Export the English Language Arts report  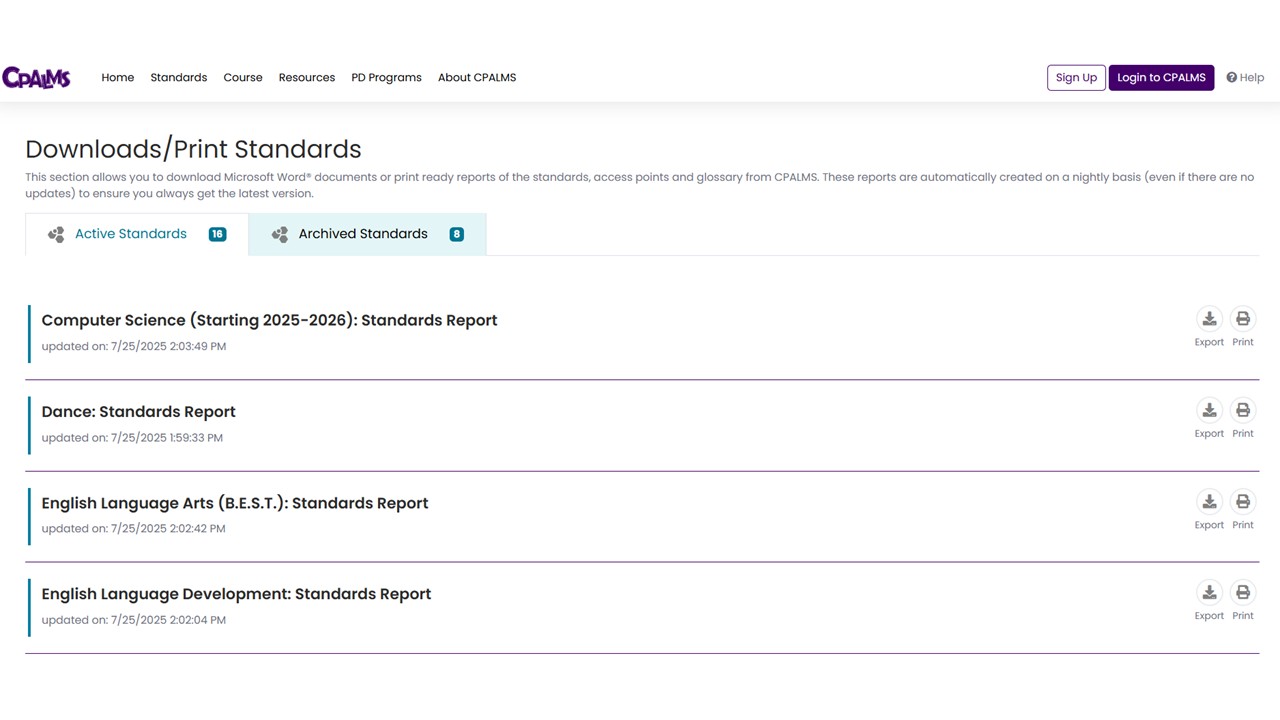click(x=1209, y=501)
